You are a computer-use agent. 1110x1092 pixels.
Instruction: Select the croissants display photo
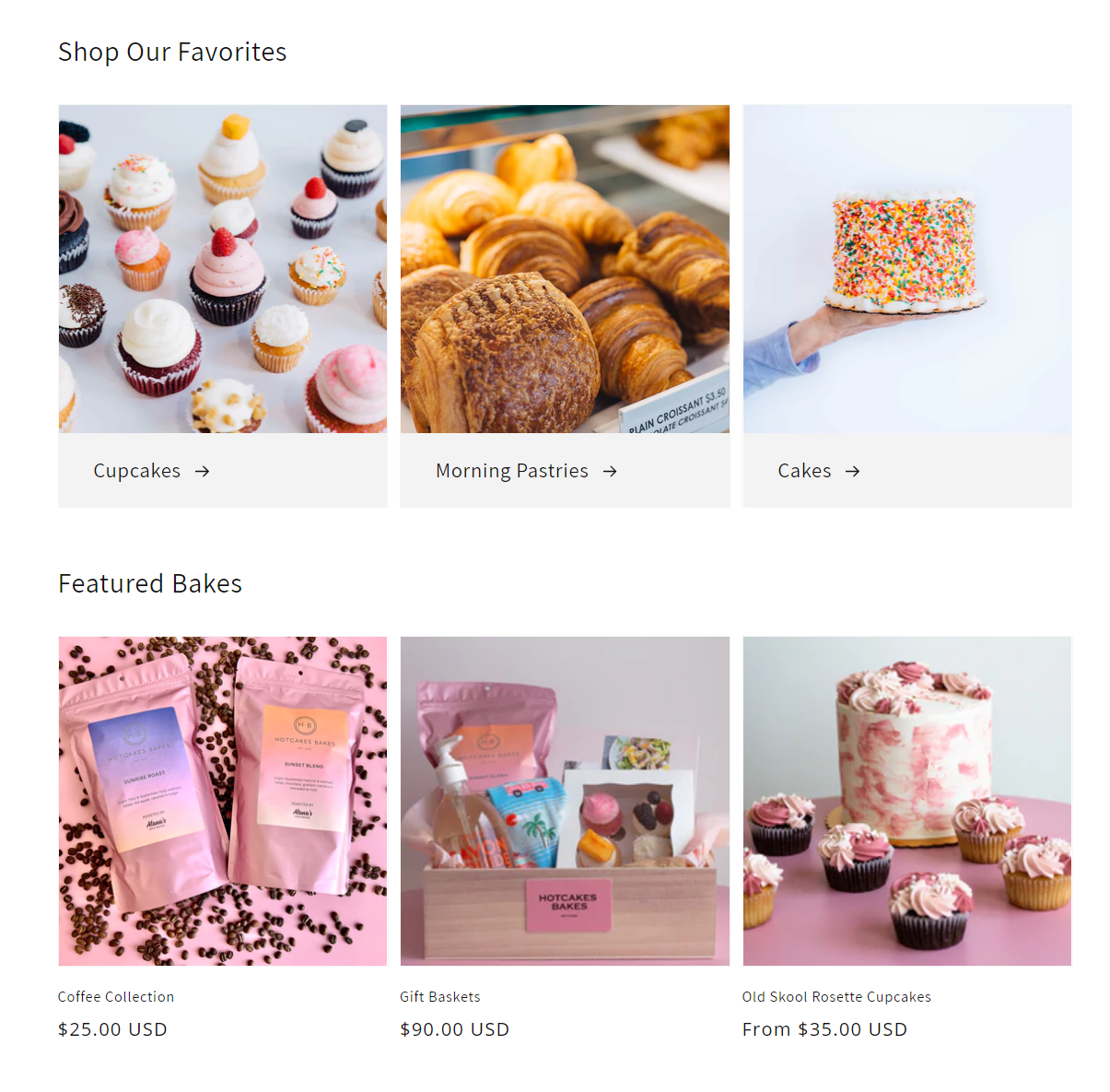click(565, 269)
